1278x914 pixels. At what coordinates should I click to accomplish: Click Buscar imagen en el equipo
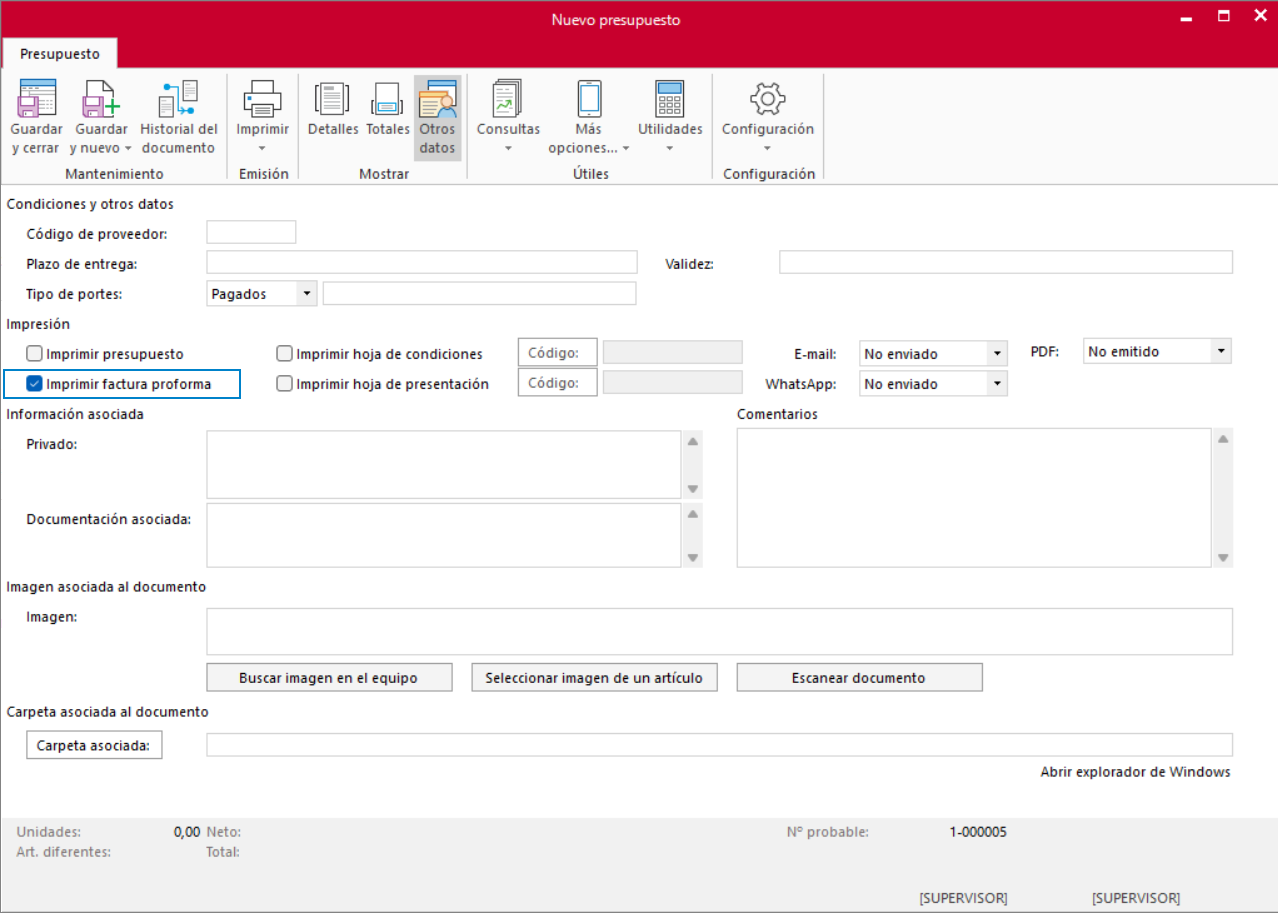329,677
